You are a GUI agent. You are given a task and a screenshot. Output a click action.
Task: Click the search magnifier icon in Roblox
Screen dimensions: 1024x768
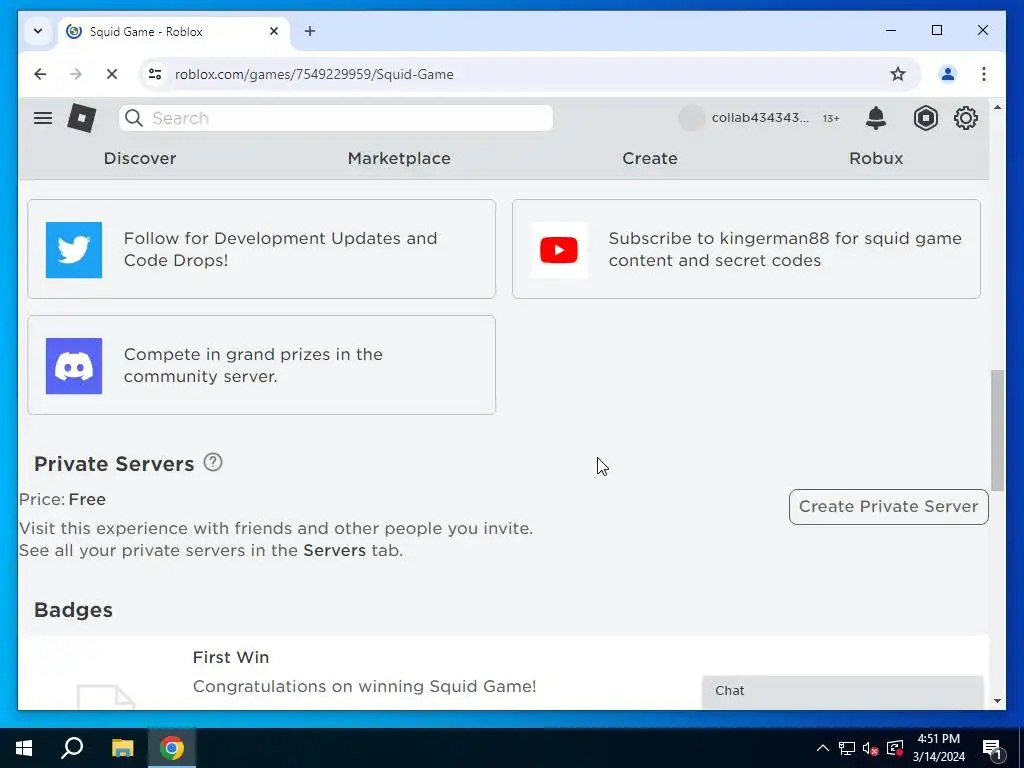134,118
